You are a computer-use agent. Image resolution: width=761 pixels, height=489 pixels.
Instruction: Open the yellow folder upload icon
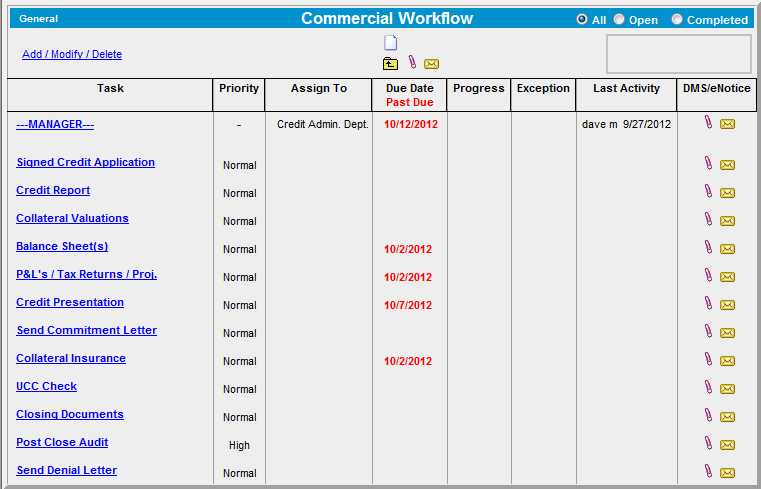click(x=390, y=64)
